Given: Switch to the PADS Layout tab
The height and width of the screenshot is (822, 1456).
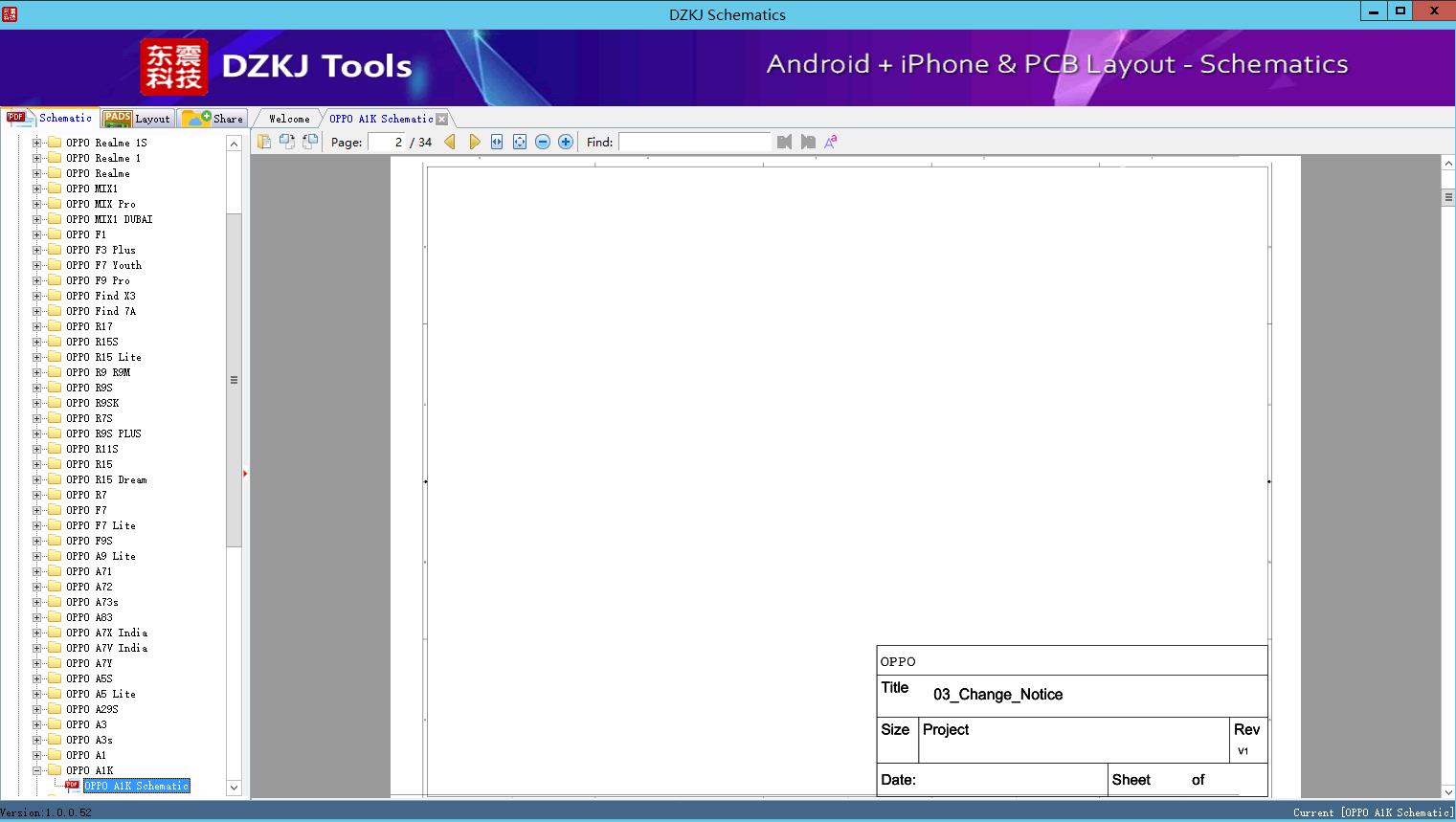Looking at the screenshot, I should 137,119.
